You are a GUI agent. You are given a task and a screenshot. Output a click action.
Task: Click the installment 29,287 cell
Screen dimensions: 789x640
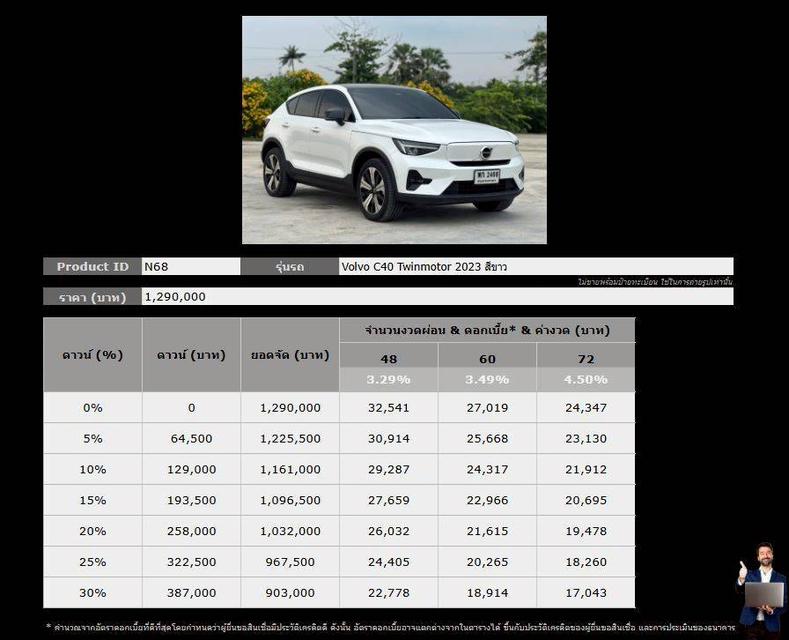point(388,469)
